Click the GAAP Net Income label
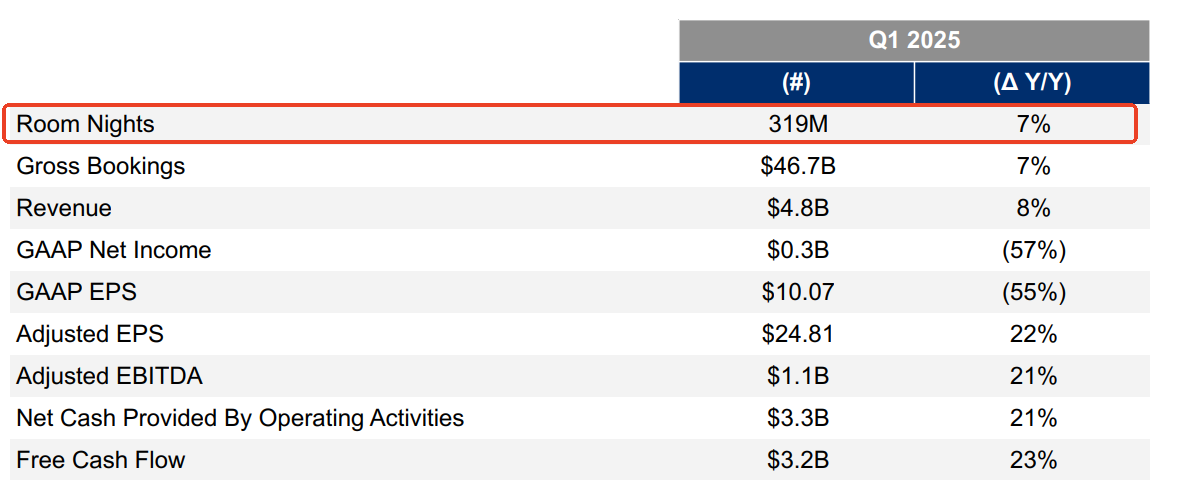Screen dimensions: 1183x480 [114, 250]
